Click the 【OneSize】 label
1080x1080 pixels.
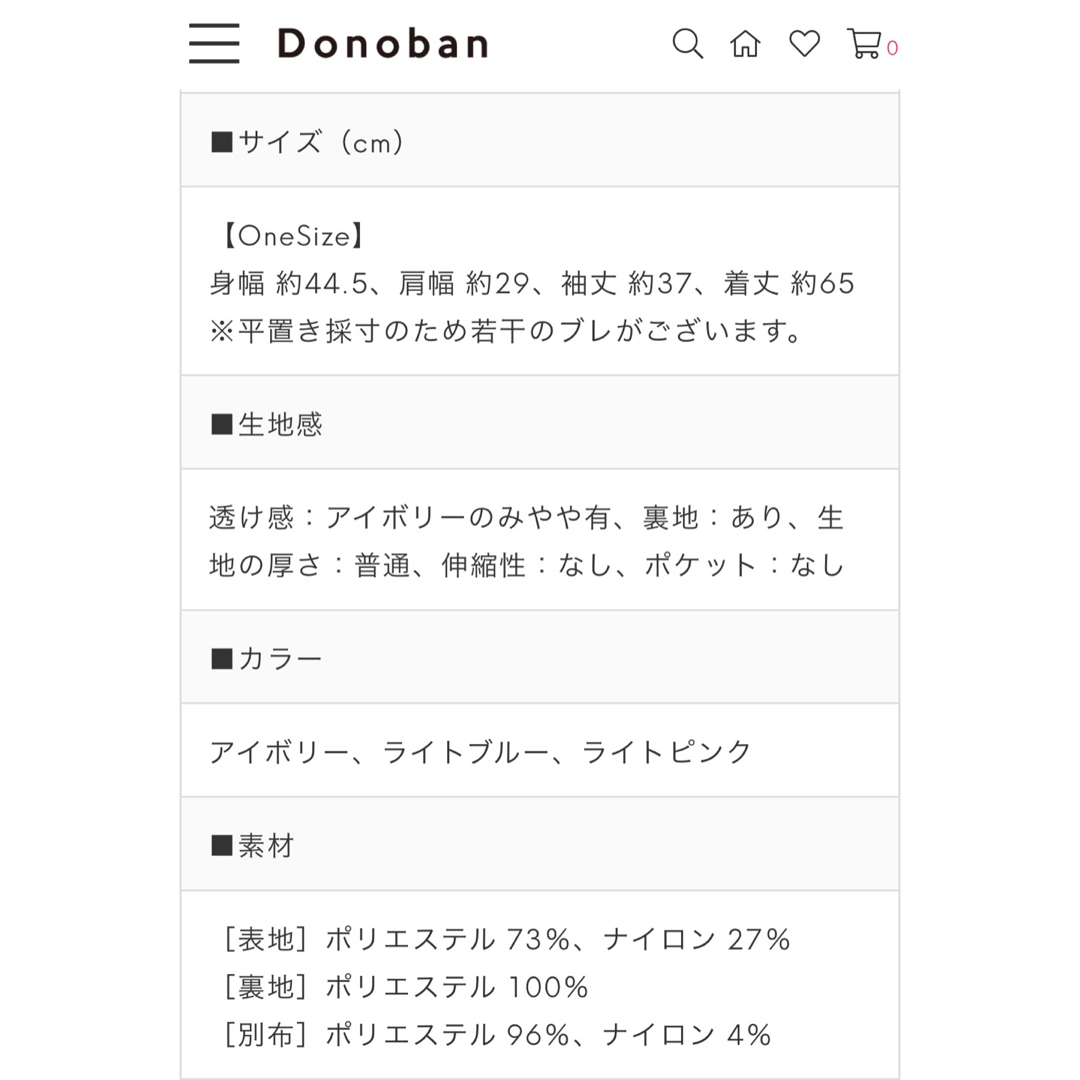point(292,236)
